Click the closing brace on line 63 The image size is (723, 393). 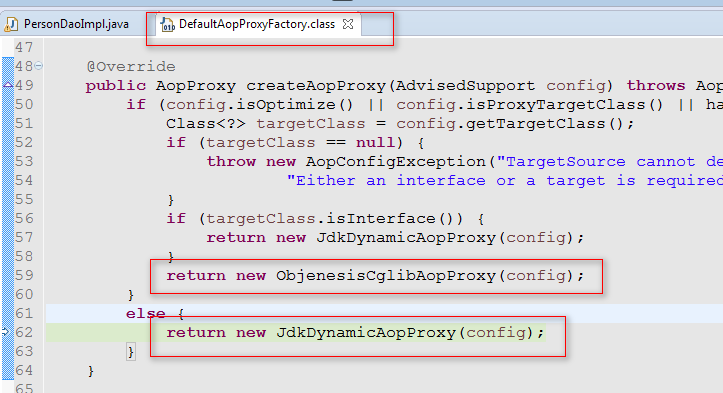tap(131, 352)
